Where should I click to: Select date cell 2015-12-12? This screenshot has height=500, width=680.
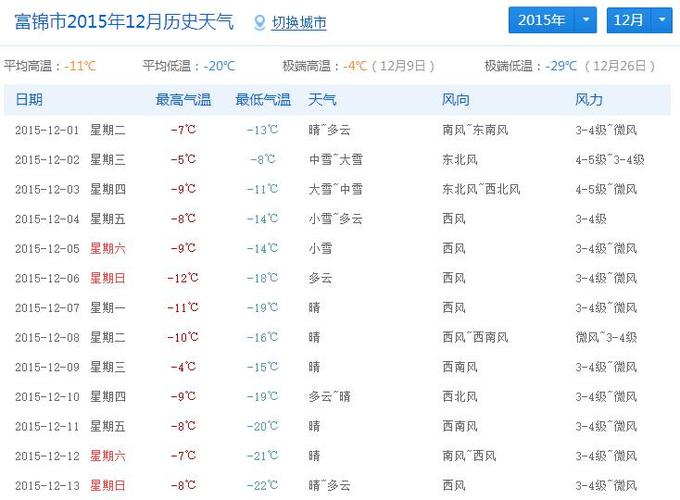pos(47,456)
